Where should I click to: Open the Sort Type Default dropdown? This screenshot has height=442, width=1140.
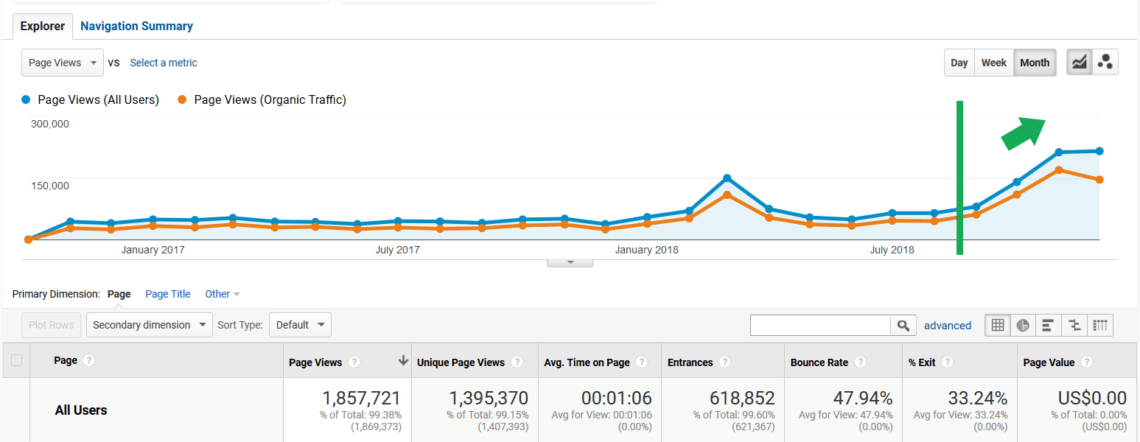pos(300,325)
